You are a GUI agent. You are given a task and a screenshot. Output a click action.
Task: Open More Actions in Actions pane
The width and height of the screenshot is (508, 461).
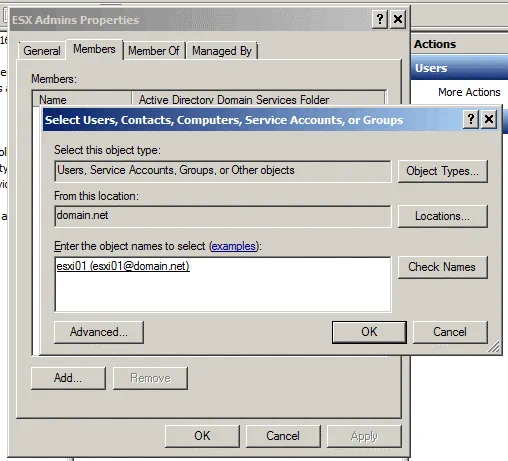[469, 92]
